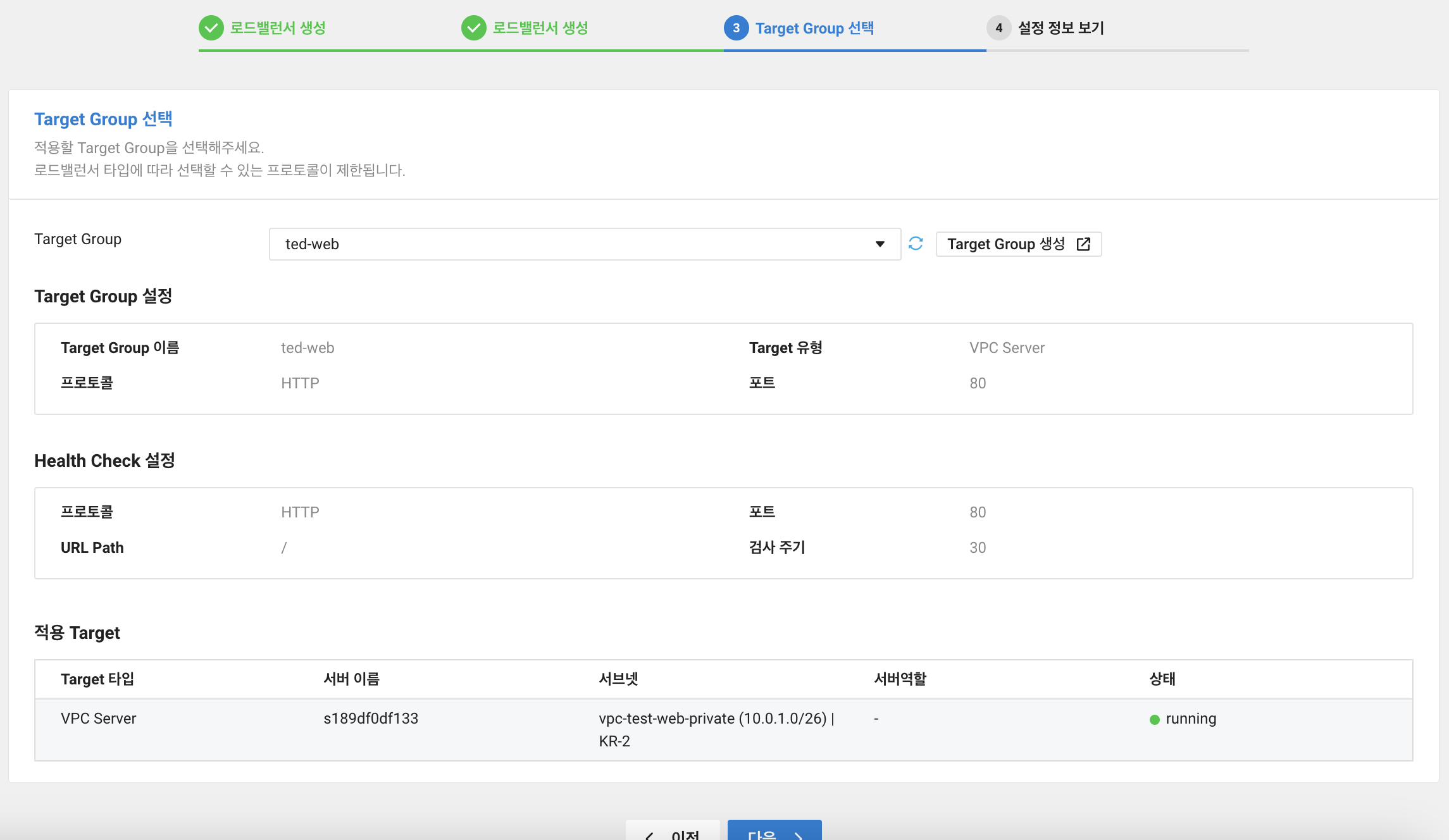Go to the Target Group 선택 step tab
The height and width of the screenshot is (840, 1449).
click(x=814, y=28)
